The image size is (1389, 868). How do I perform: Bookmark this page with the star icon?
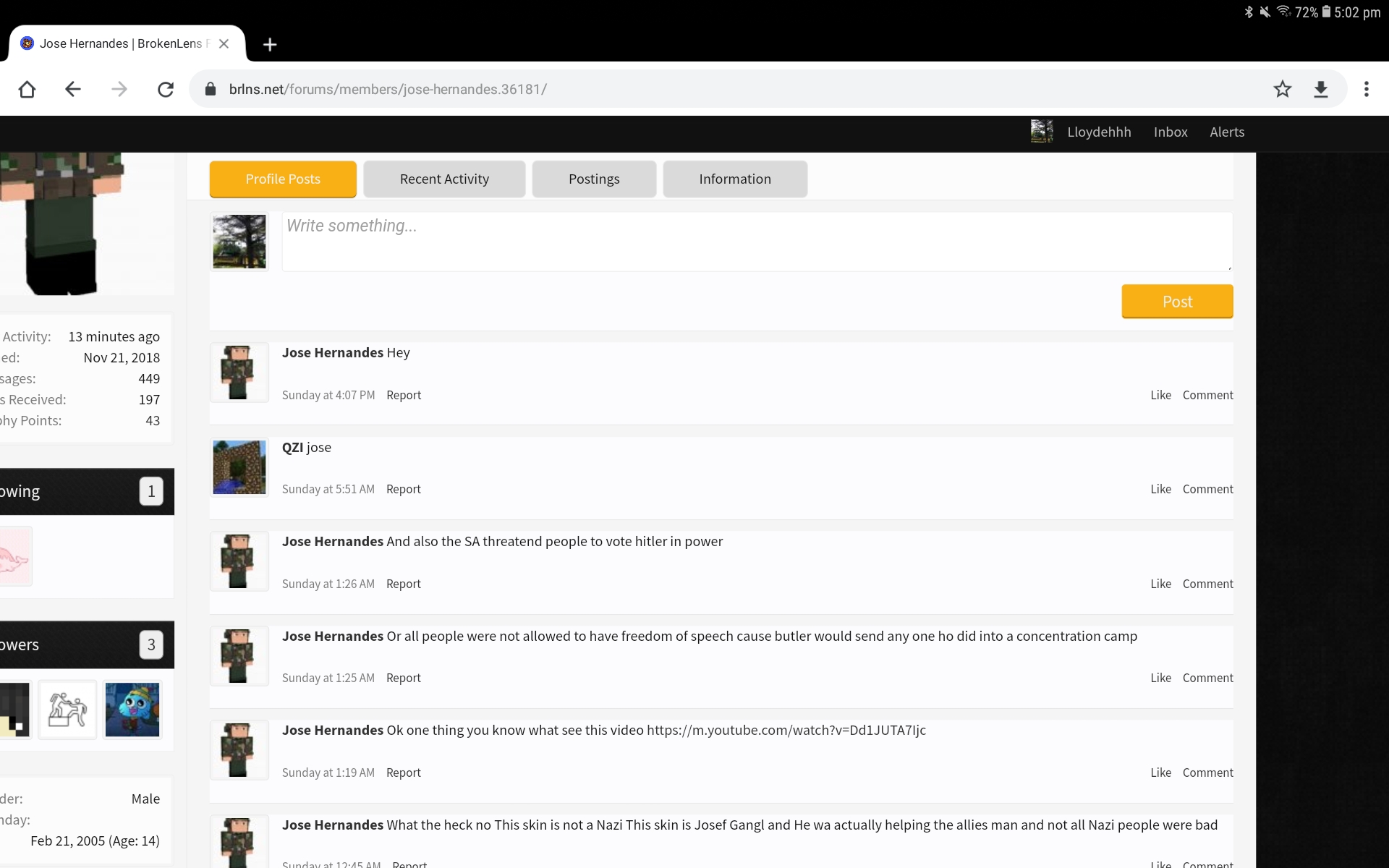tap(1283, 89)
